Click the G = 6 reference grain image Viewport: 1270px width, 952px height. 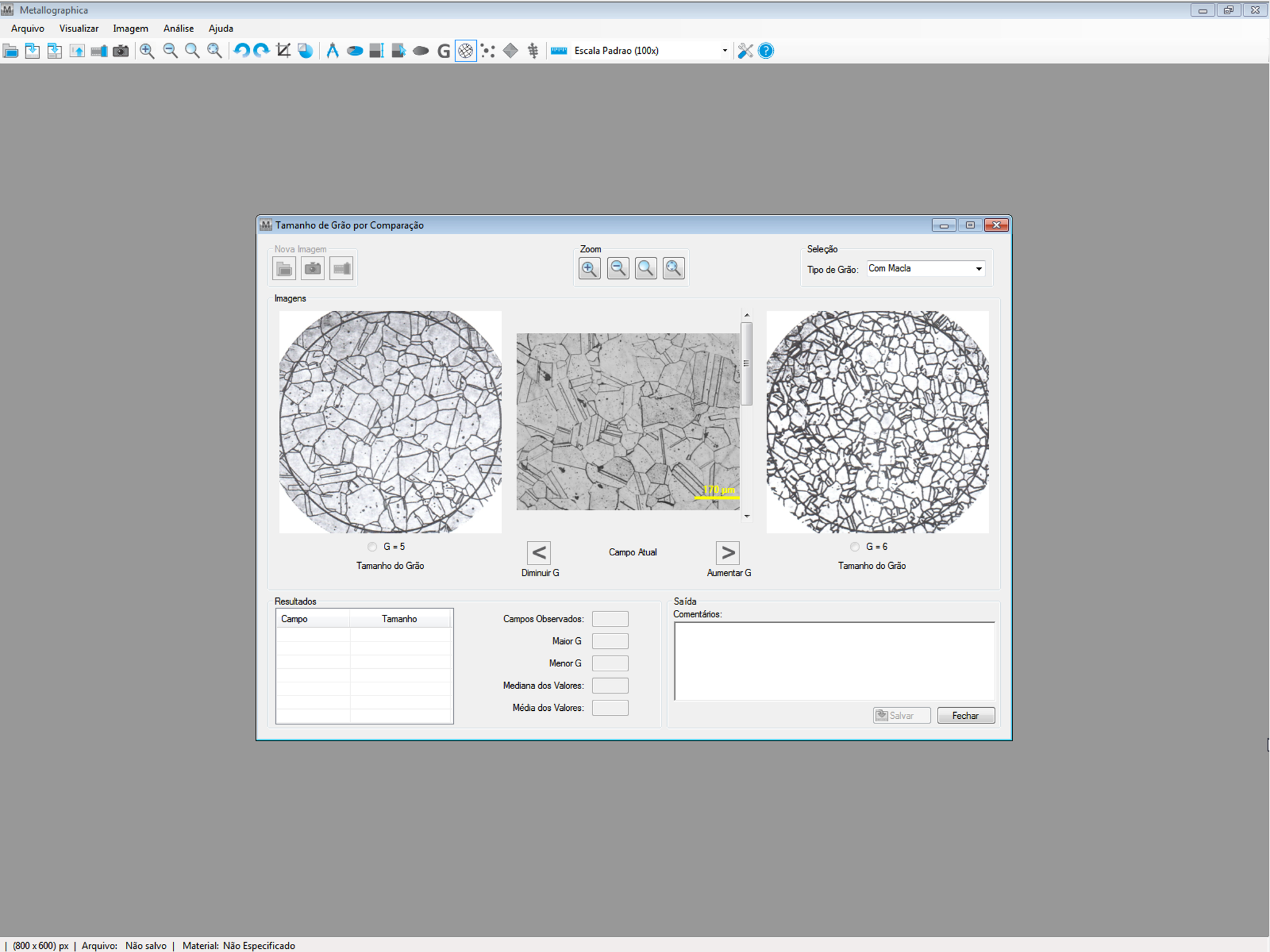[877, 422]
